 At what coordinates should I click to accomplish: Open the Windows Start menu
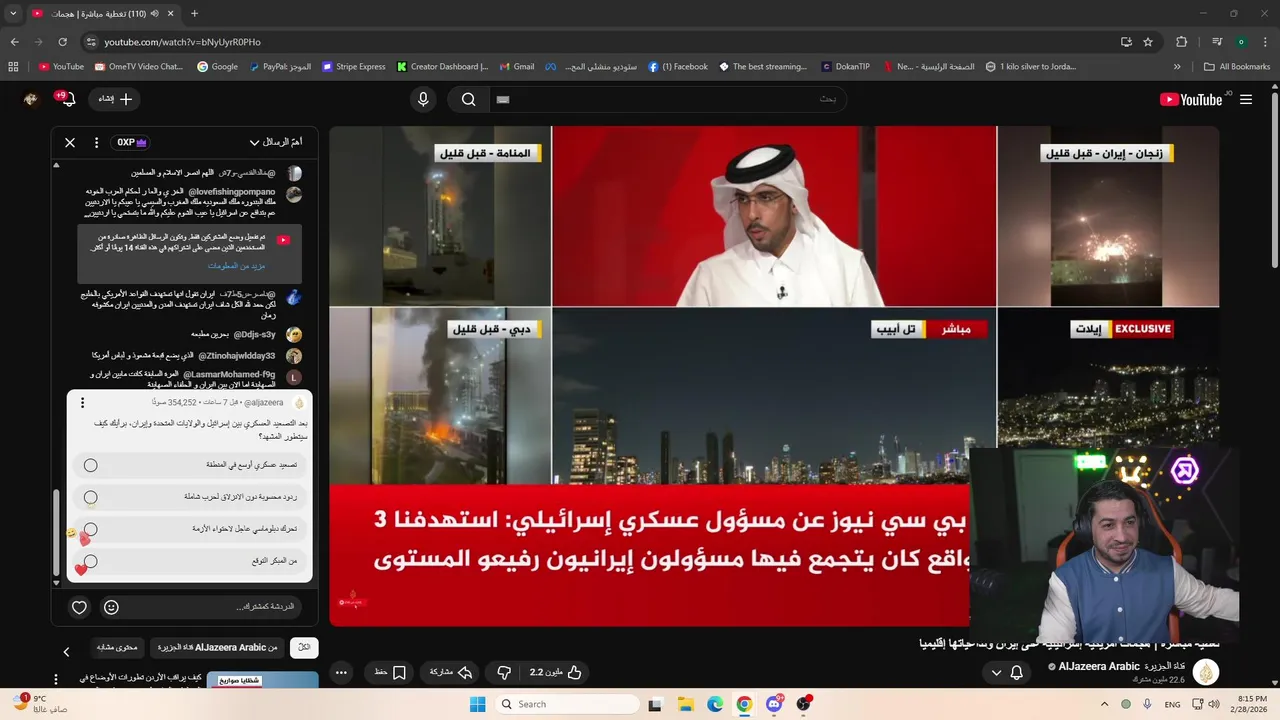point(478,704)
